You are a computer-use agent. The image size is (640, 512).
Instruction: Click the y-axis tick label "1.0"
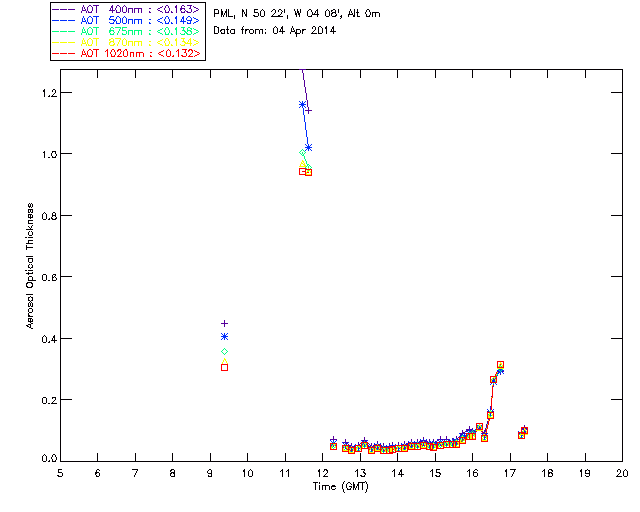pos(49,154)
